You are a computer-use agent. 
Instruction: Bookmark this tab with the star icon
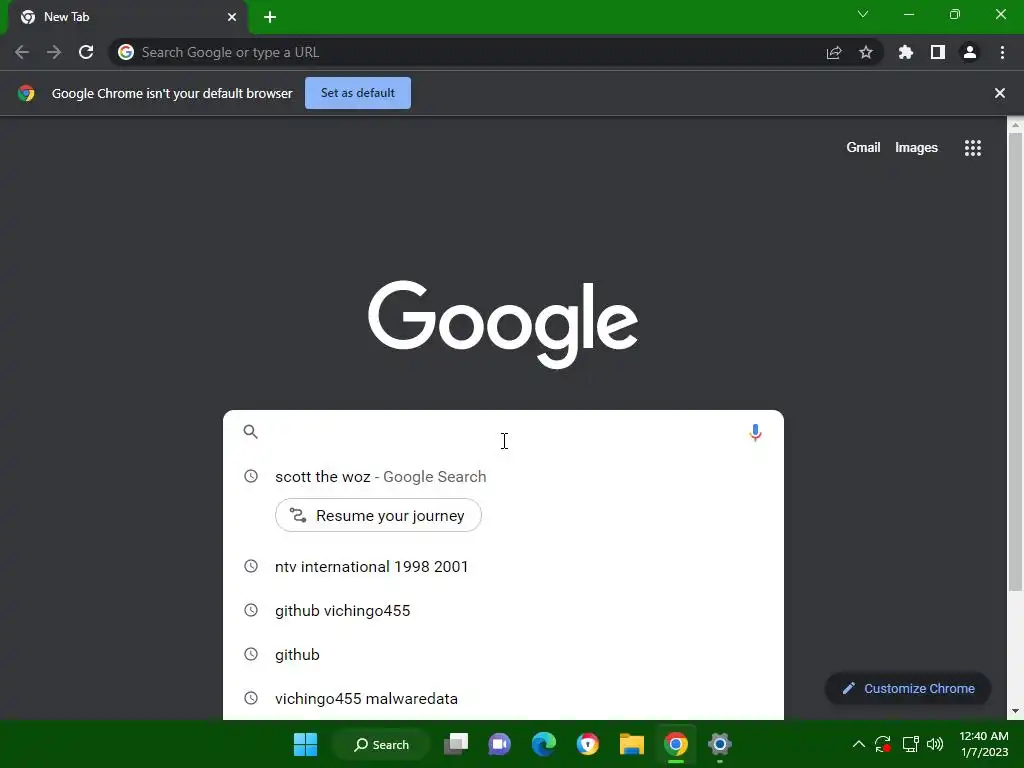(x=866, y=52)
